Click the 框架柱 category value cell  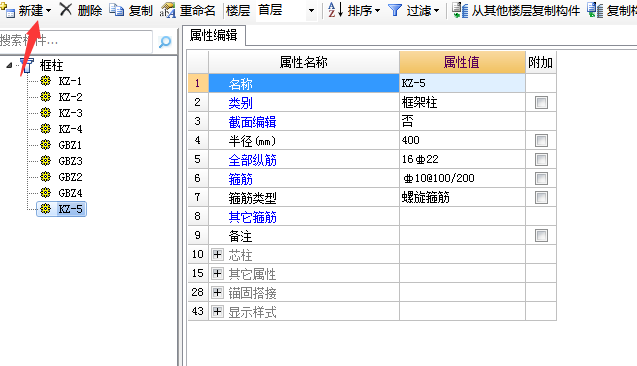[462, 102]
